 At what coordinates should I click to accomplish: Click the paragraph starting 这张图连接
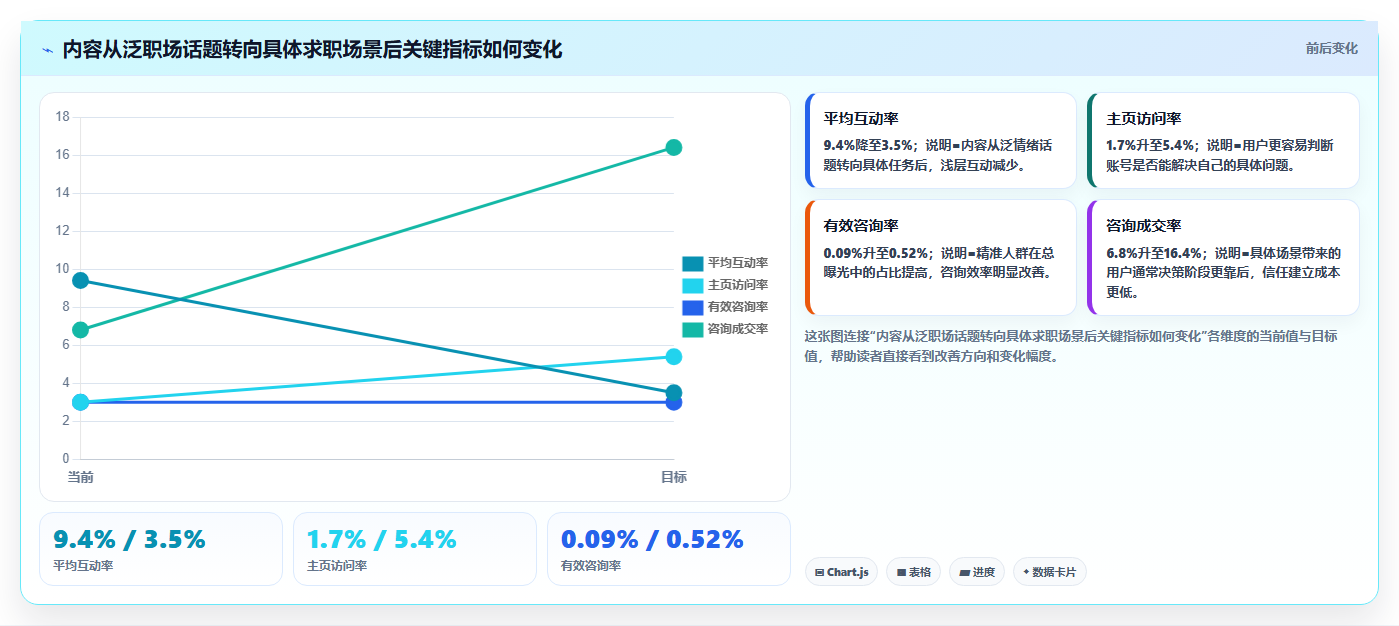(1070, 346)
